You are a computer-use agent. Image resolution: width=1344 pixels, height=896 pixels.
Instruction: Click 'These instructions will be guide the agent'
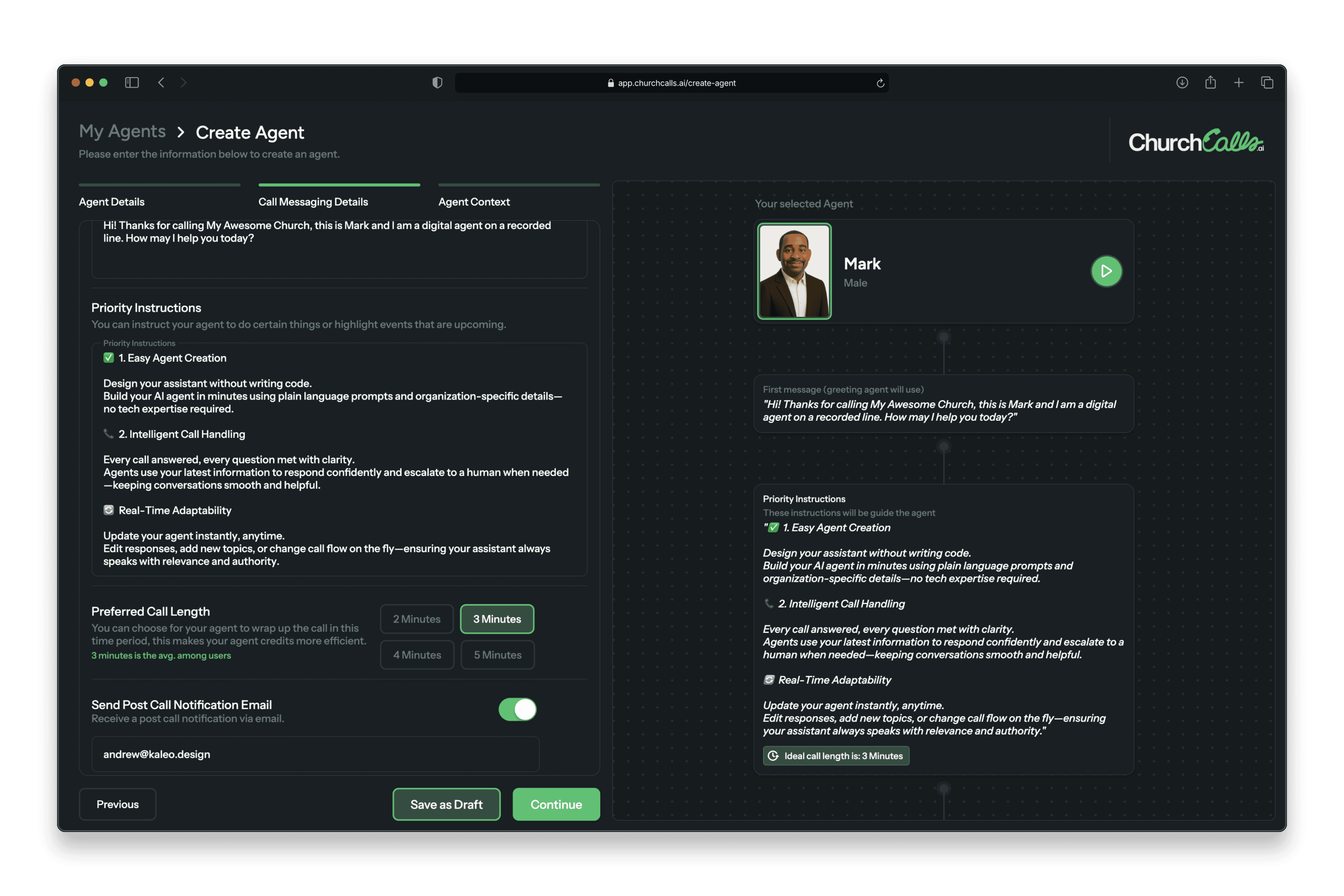coord(849,512)
